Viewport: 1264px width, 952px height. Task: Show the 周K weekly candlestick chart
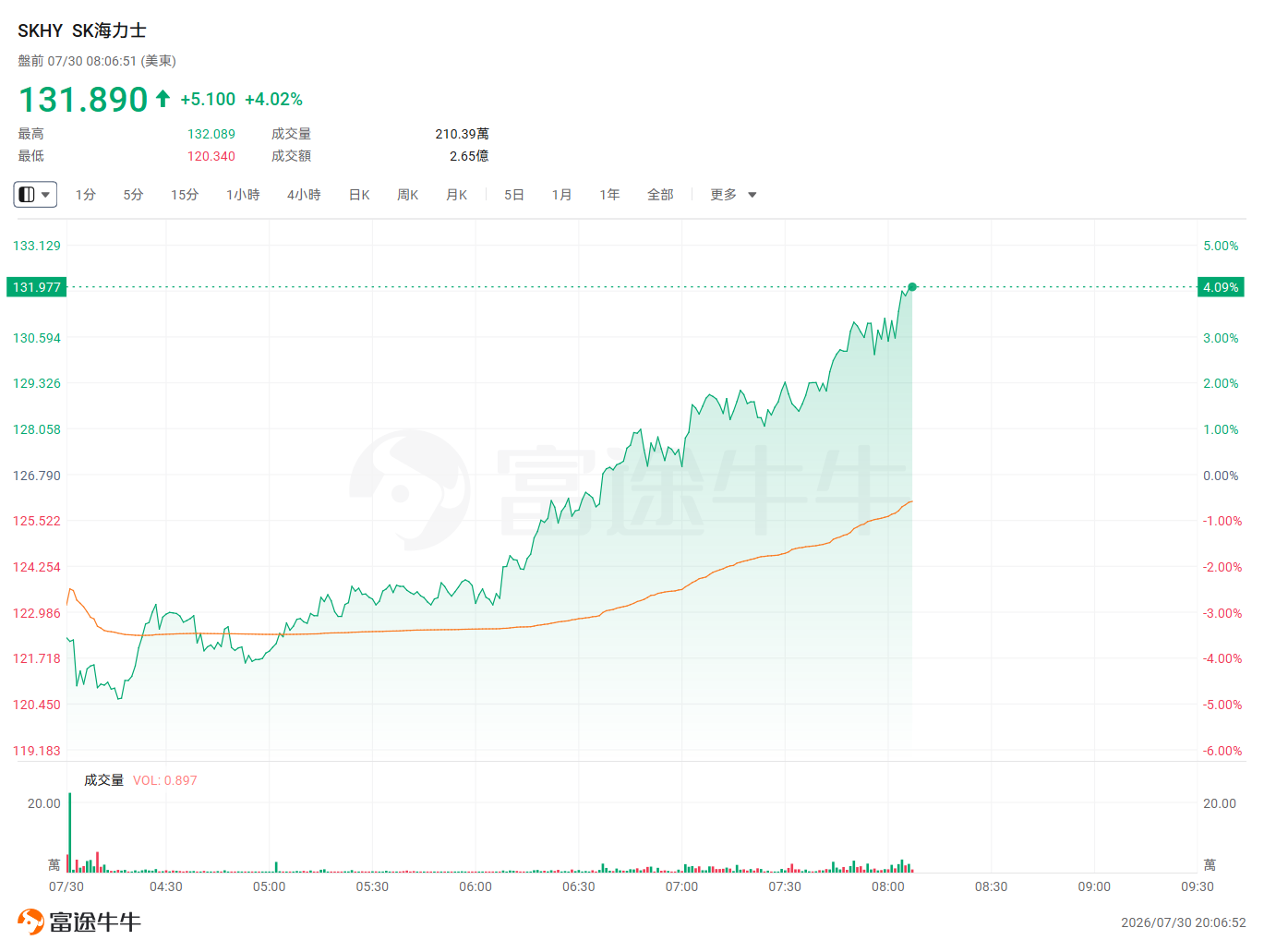pyautogui.click(x=408, y=195)
